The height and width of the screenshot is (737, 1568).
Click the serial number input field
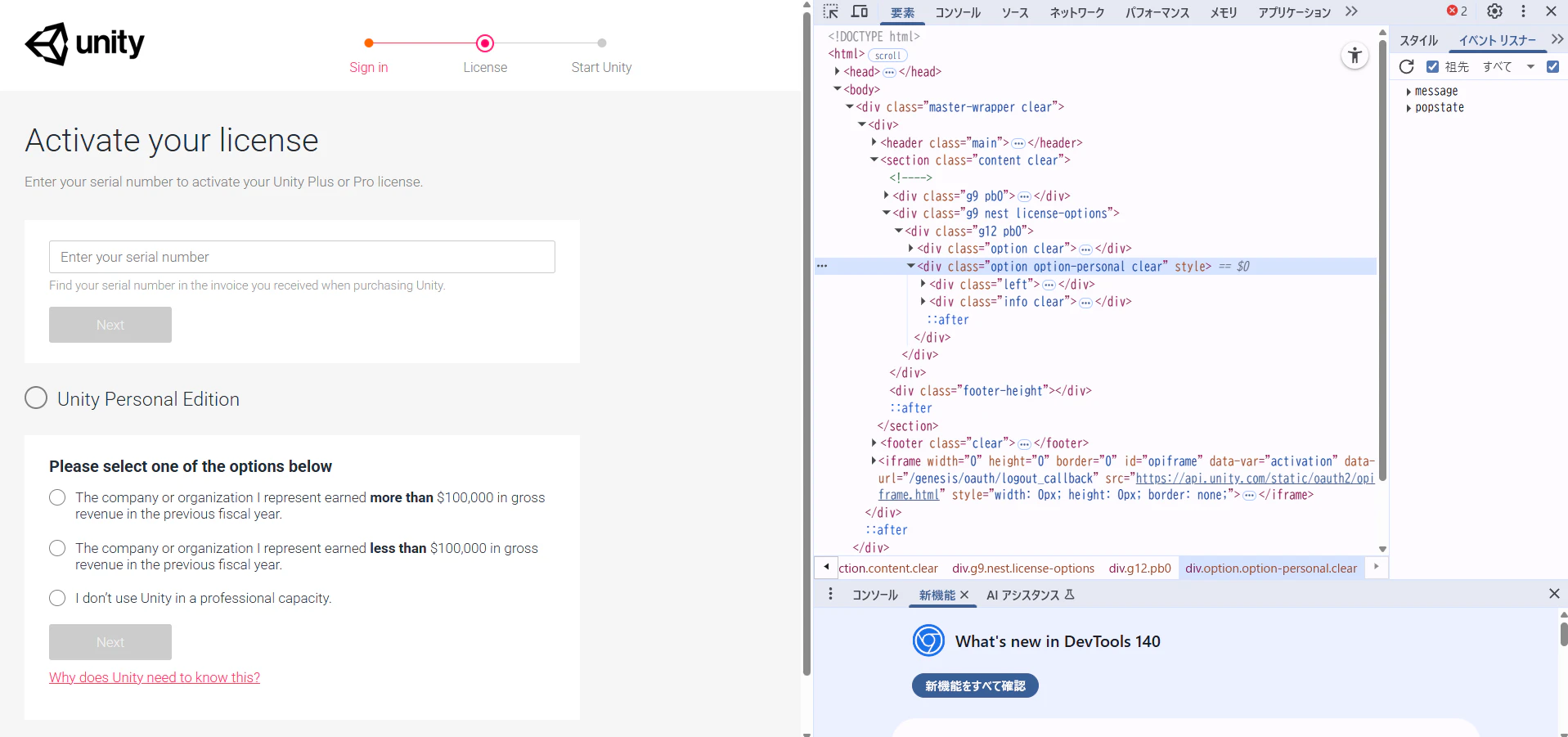pos(302,257)
